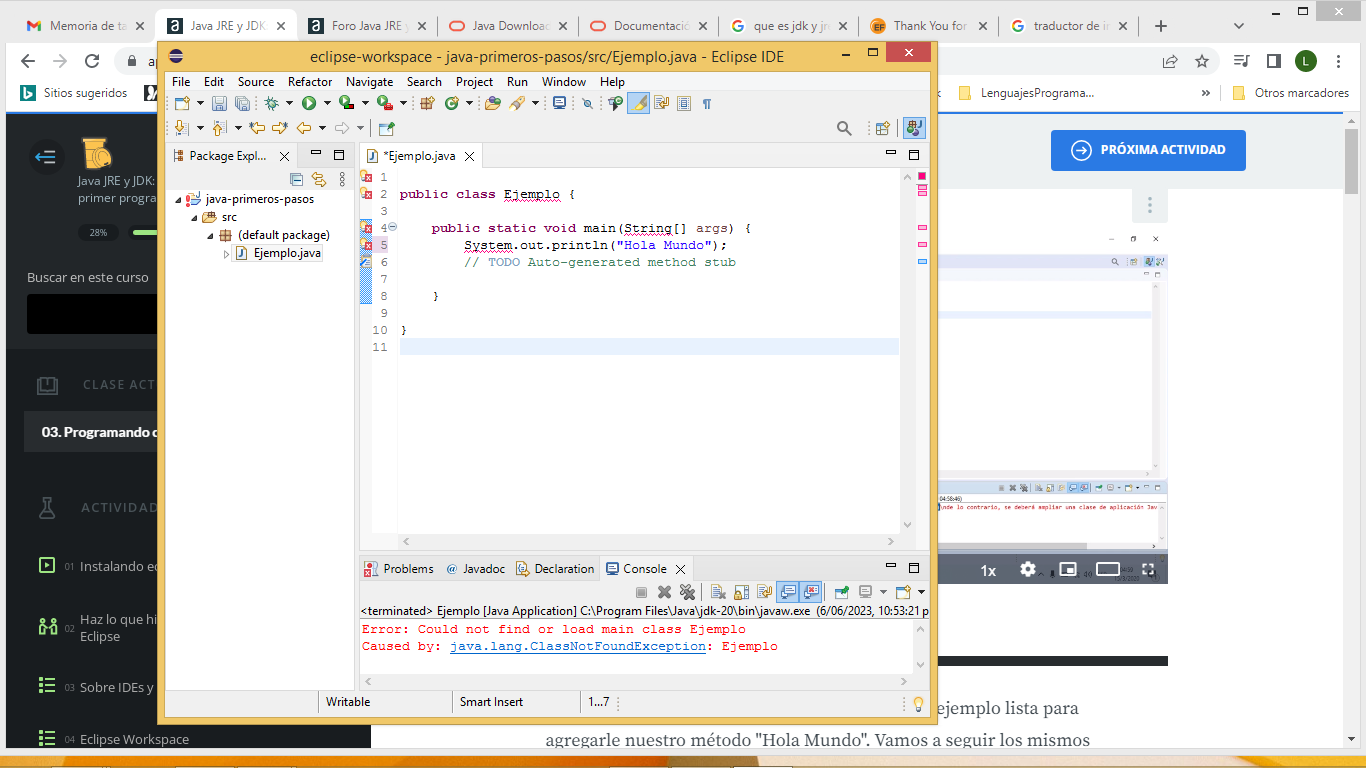Click the External Tools run icon

point(385,103)
